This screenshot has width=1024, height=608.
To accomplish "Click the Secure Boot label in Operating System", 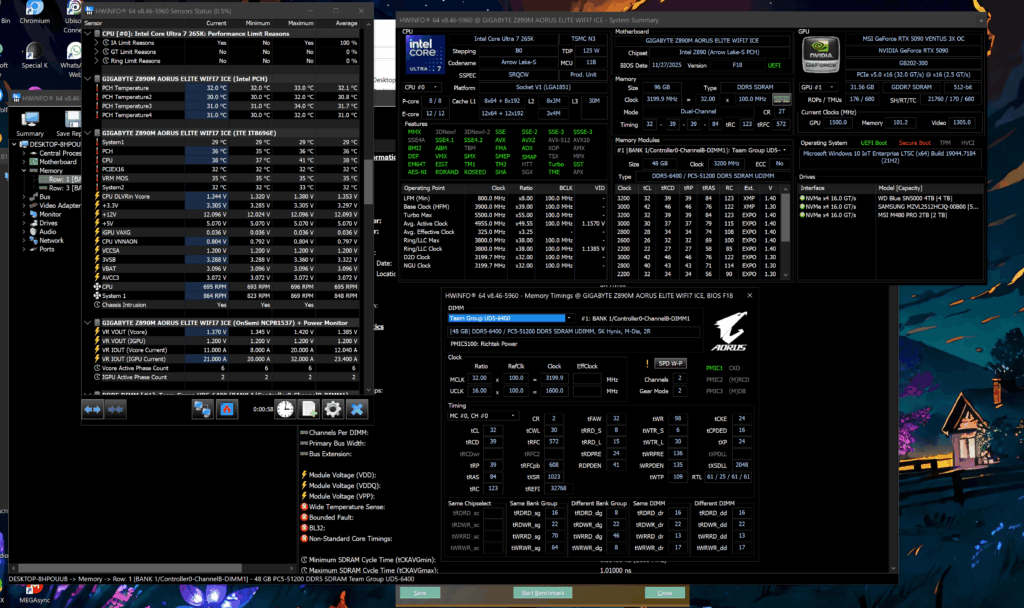I will pyautogui.click(x=914, y=143).
